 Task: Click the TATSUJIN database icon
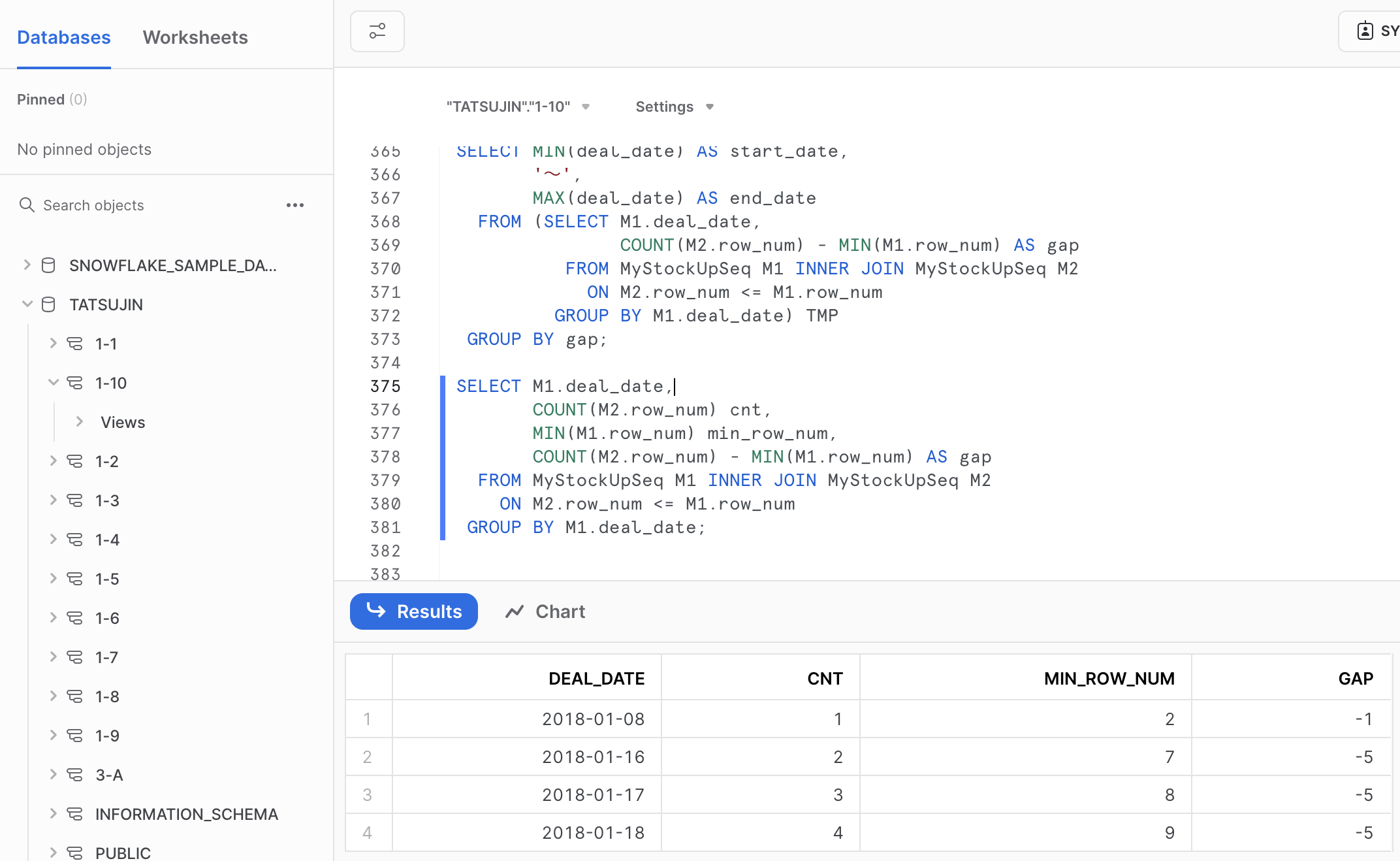tap(47, 304)
